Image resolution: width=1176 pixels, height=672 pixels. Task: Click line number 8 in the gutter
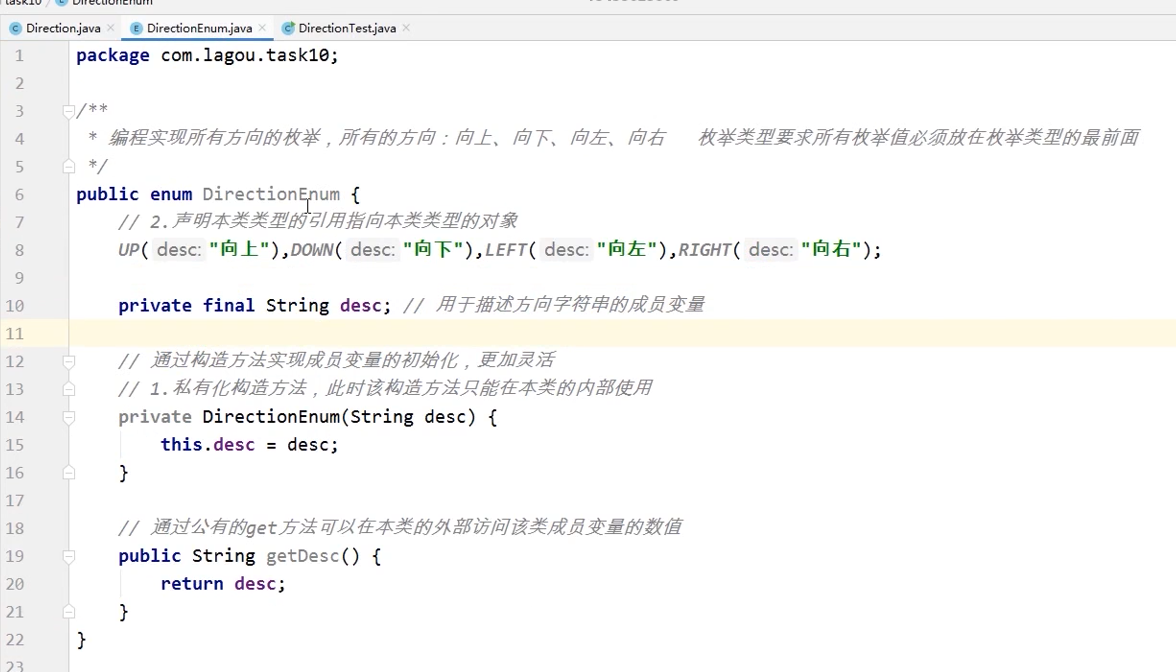(19, 250)
